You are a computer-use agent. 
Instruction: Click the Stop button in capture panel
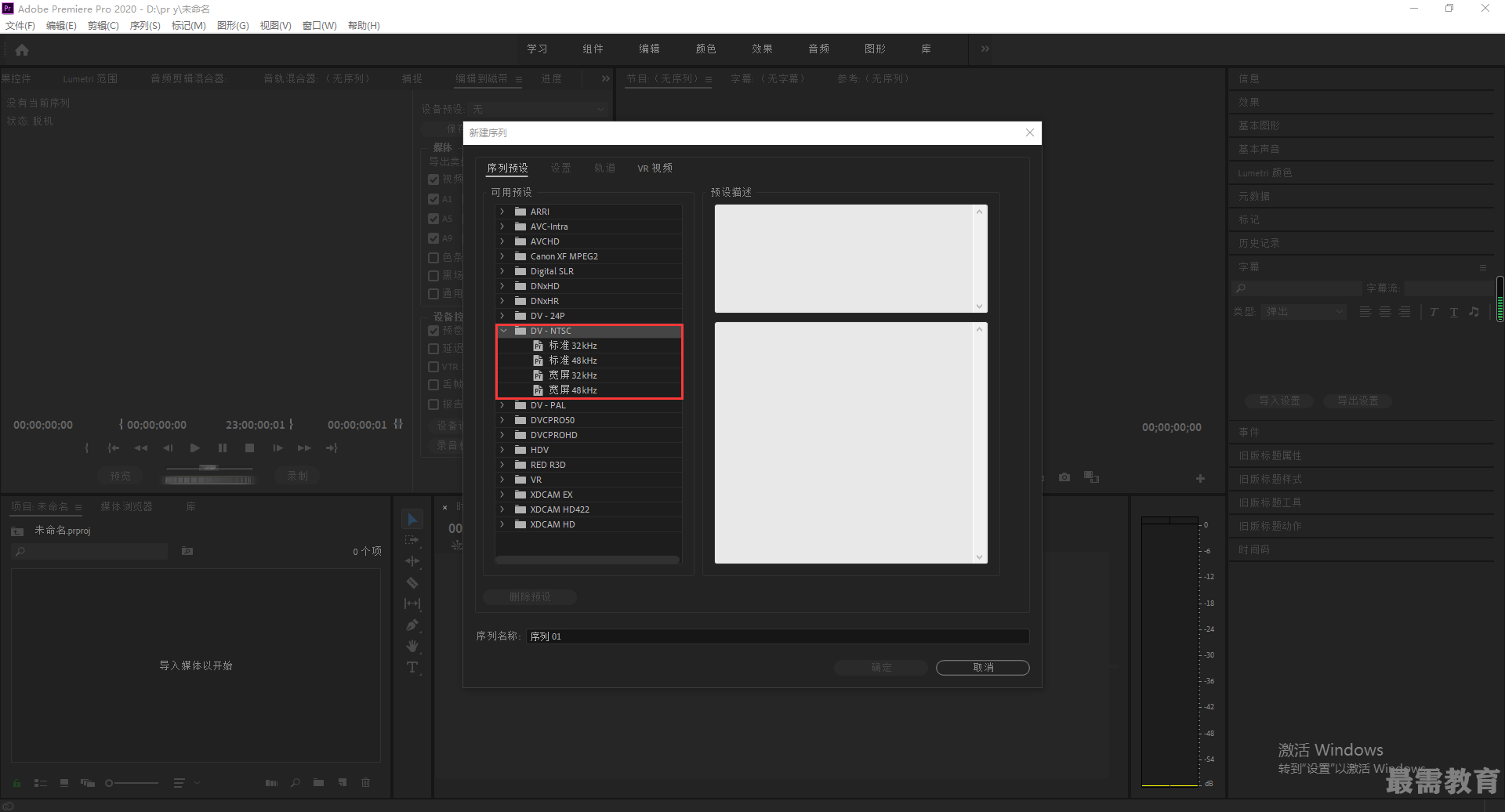[249, 448]
